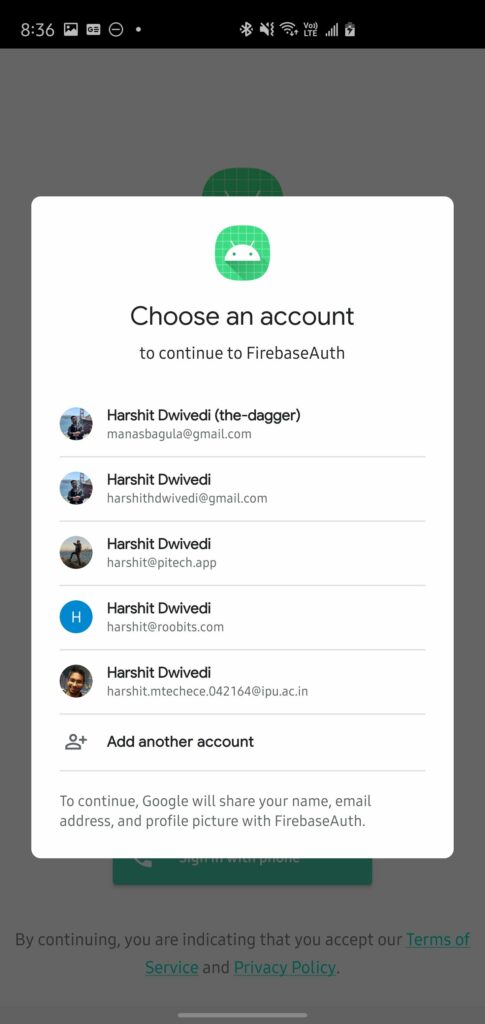Image resolution: width=485 pixels, height=1024 pixels.
Task: Open the Privacy Policy link
Action: 285,967
